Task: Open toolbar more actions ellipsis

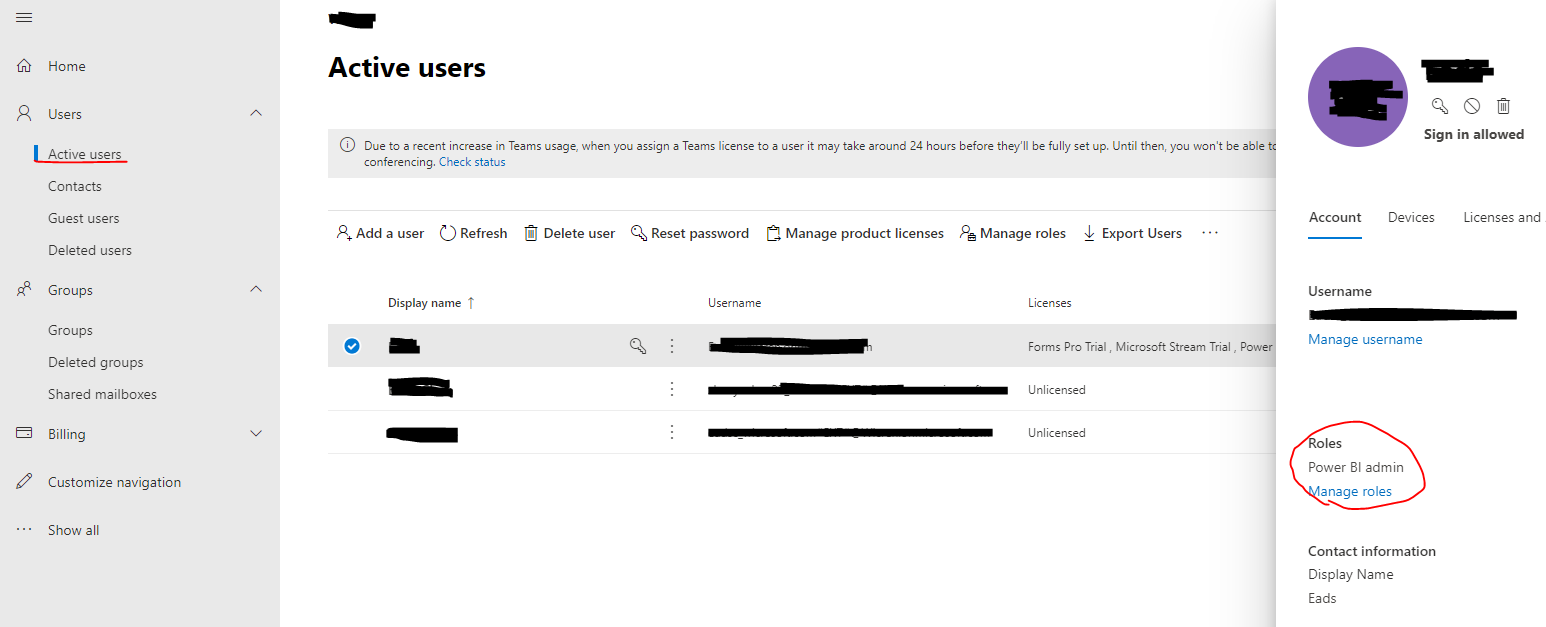Action: pos(1210,232)
